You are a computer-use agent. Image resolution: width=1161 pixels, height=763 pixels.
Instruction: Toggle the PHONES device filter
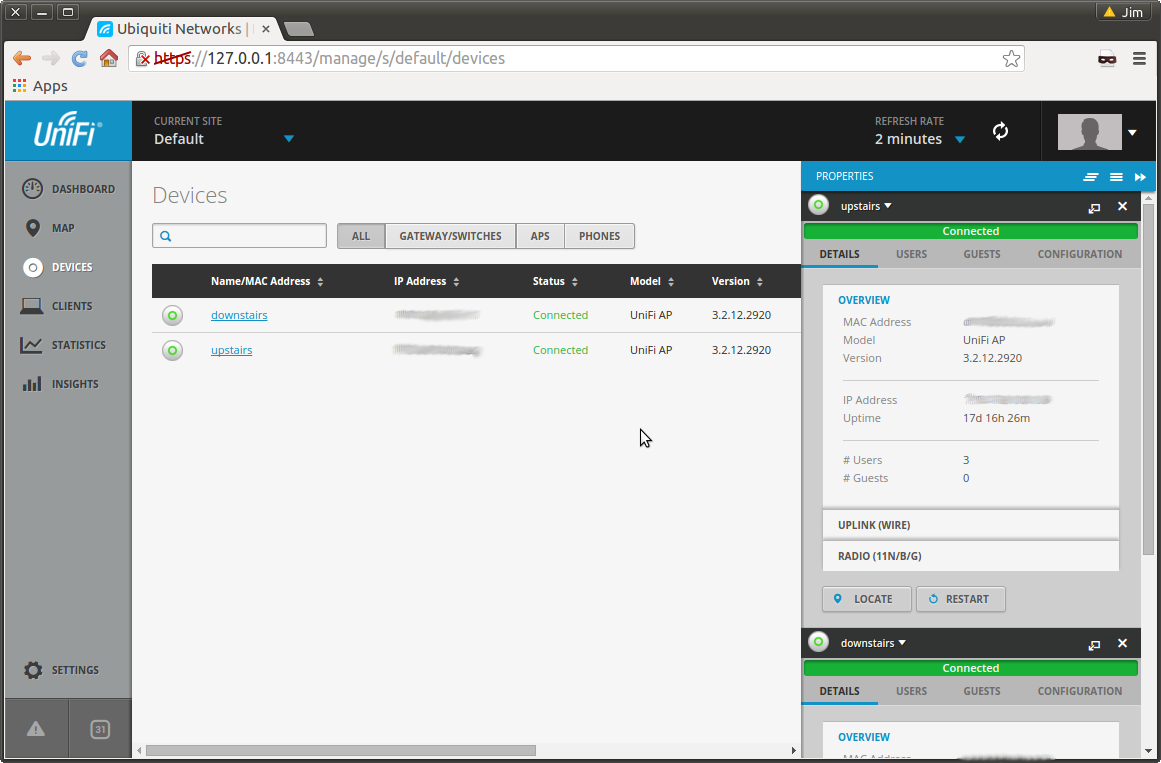pyautogui.click(x=599, y=236)
